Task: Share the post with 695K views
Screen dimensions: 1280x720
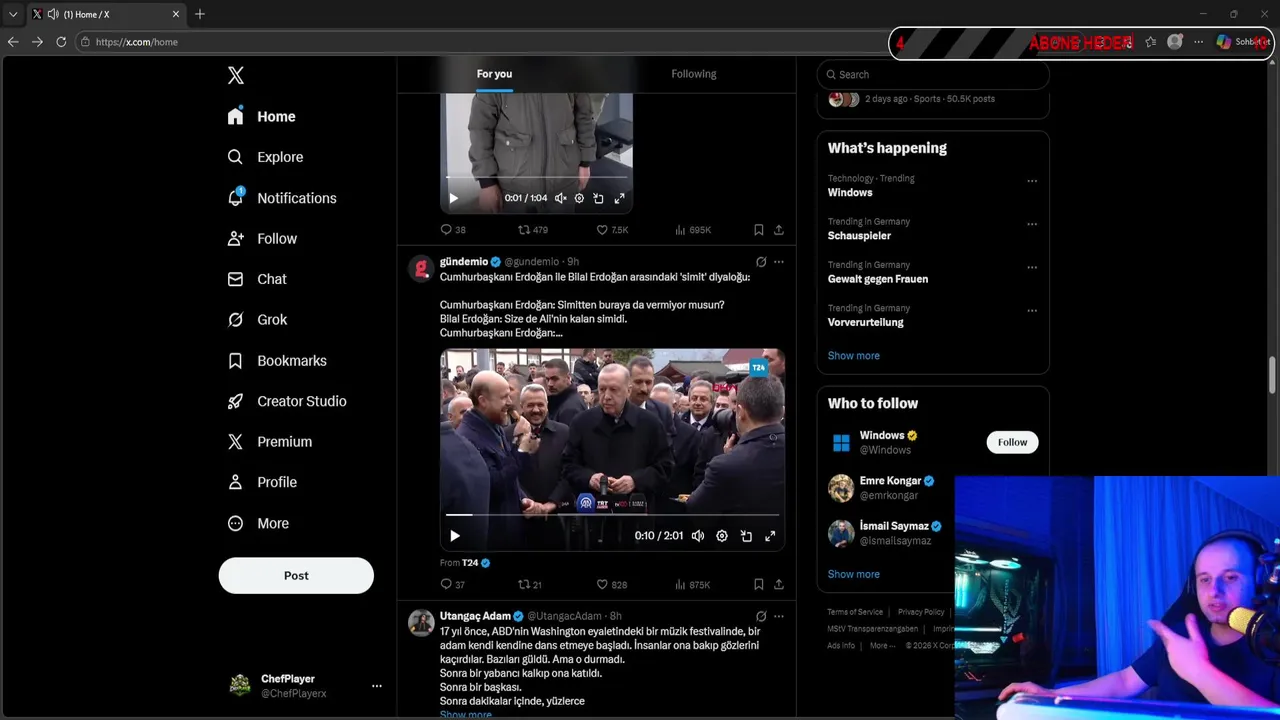Action: (x=778, y=230)
